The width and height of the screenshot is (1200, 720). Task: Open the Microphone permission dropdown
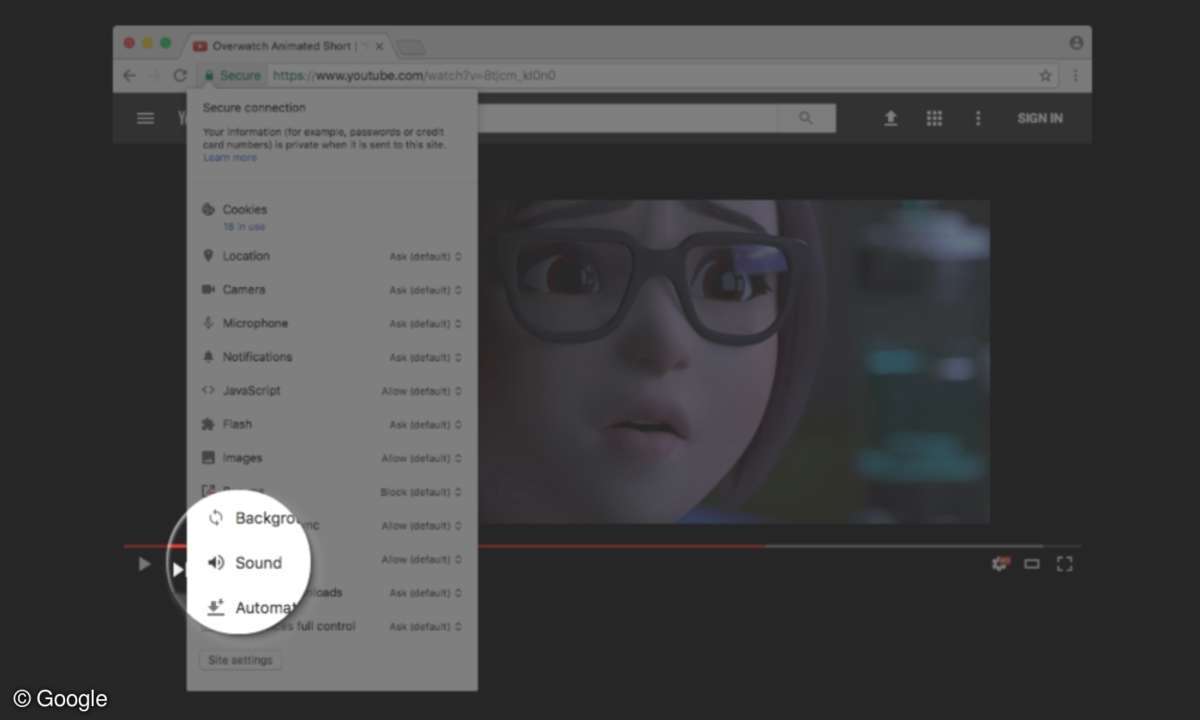[x=425, y=324]
